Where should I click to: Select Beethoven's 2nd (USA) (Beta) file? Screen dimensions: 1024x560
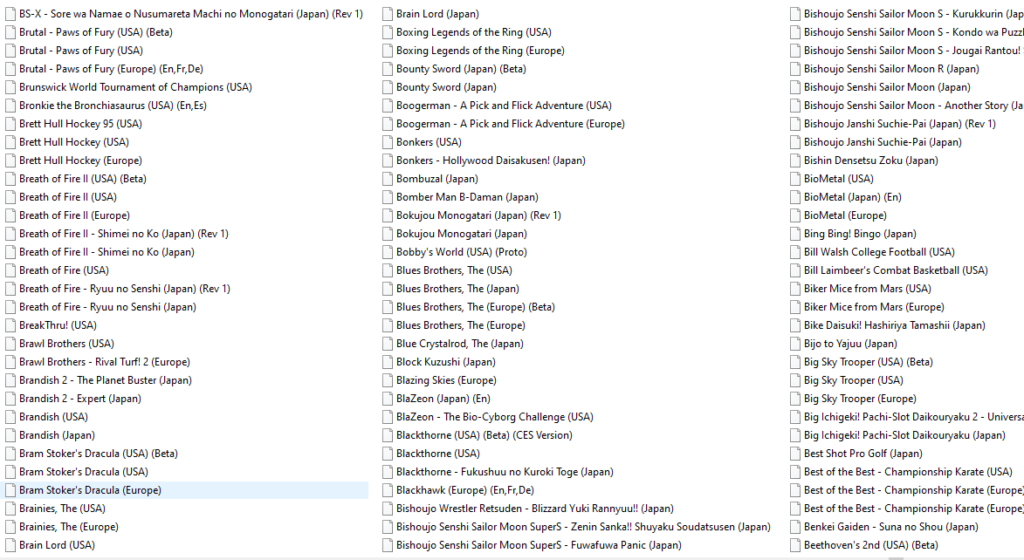click(870, 545)
